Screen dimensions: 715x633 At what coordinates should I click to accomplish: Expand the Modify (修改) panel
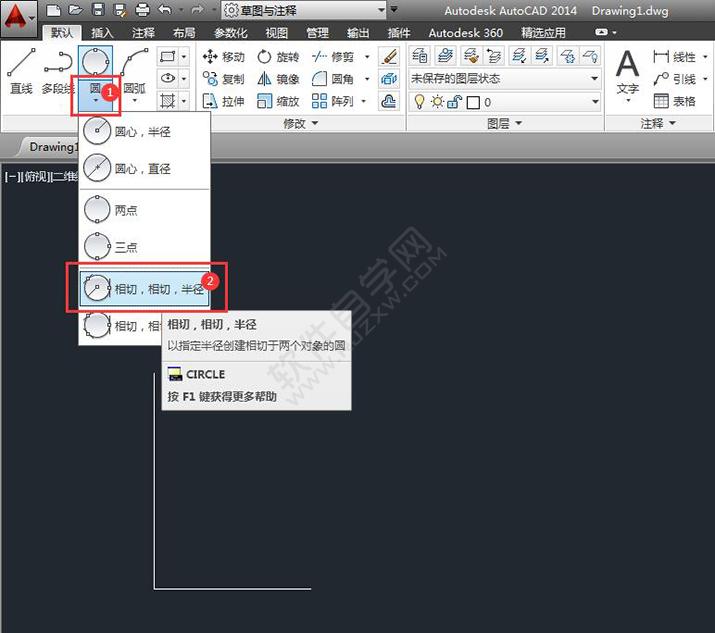click(x=301, y=123)
